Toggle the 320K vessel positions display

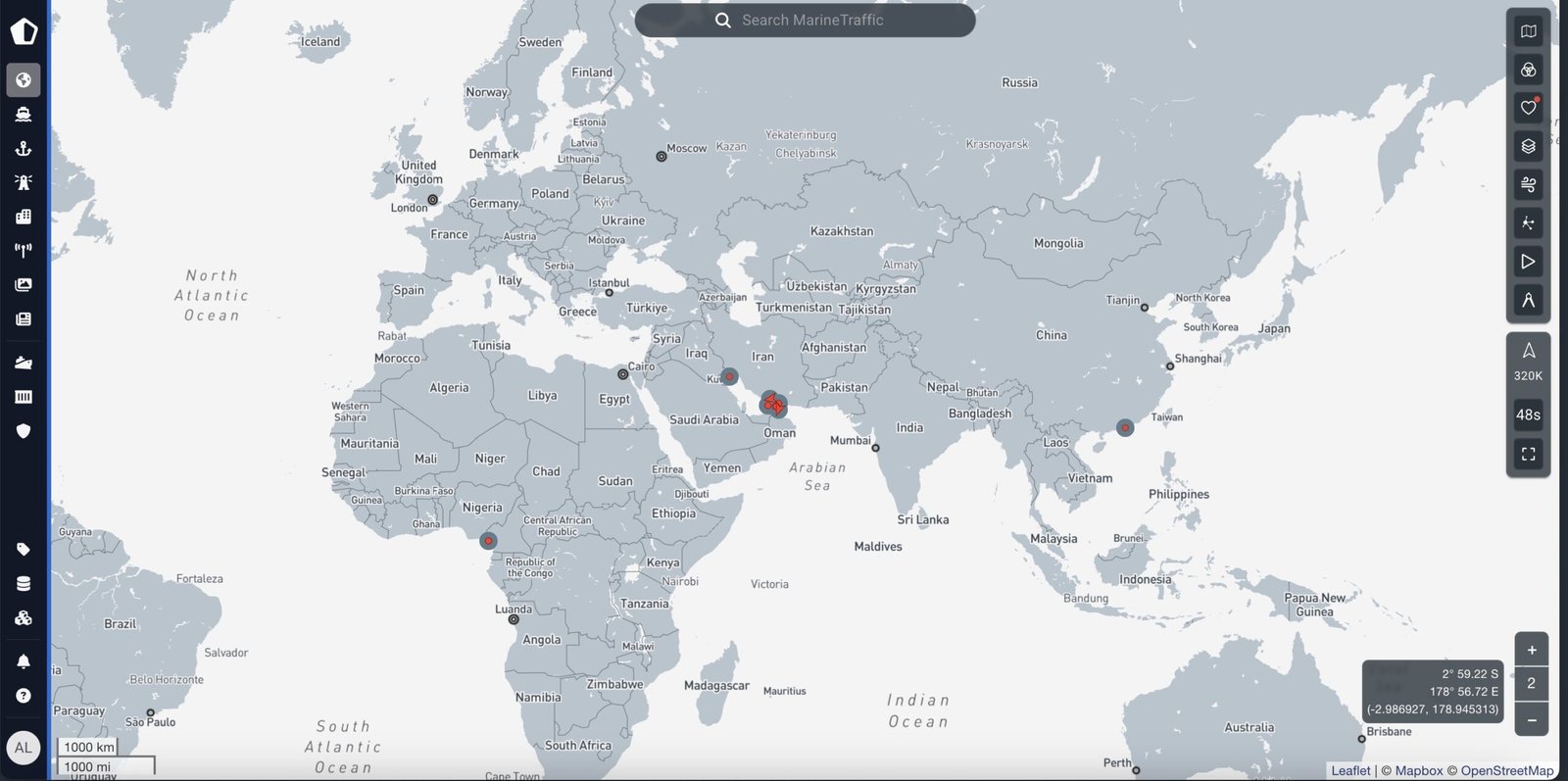(x=1528, y=360)
